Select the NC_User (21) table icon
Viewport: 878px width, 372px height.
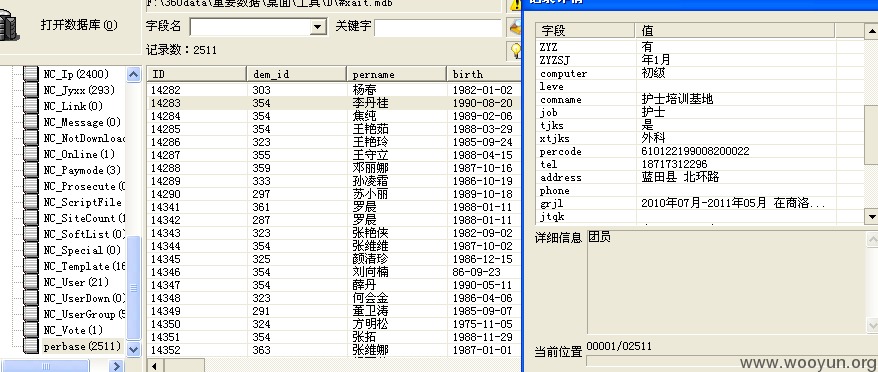[30, 282]
